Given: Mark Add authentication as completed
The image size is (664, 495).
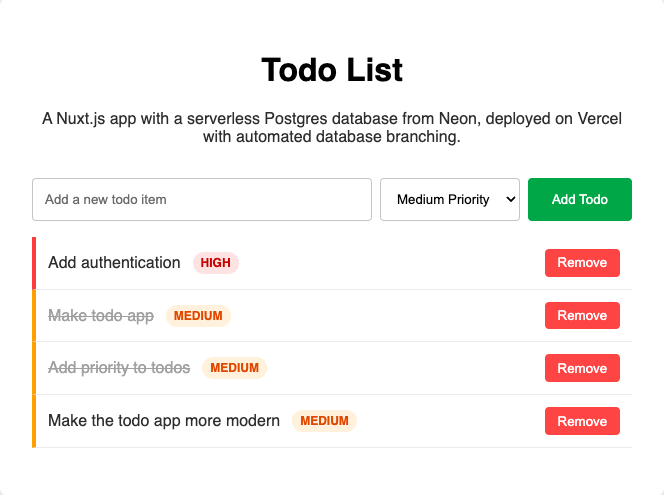Looking at the screenshot, I should (114, 263).
